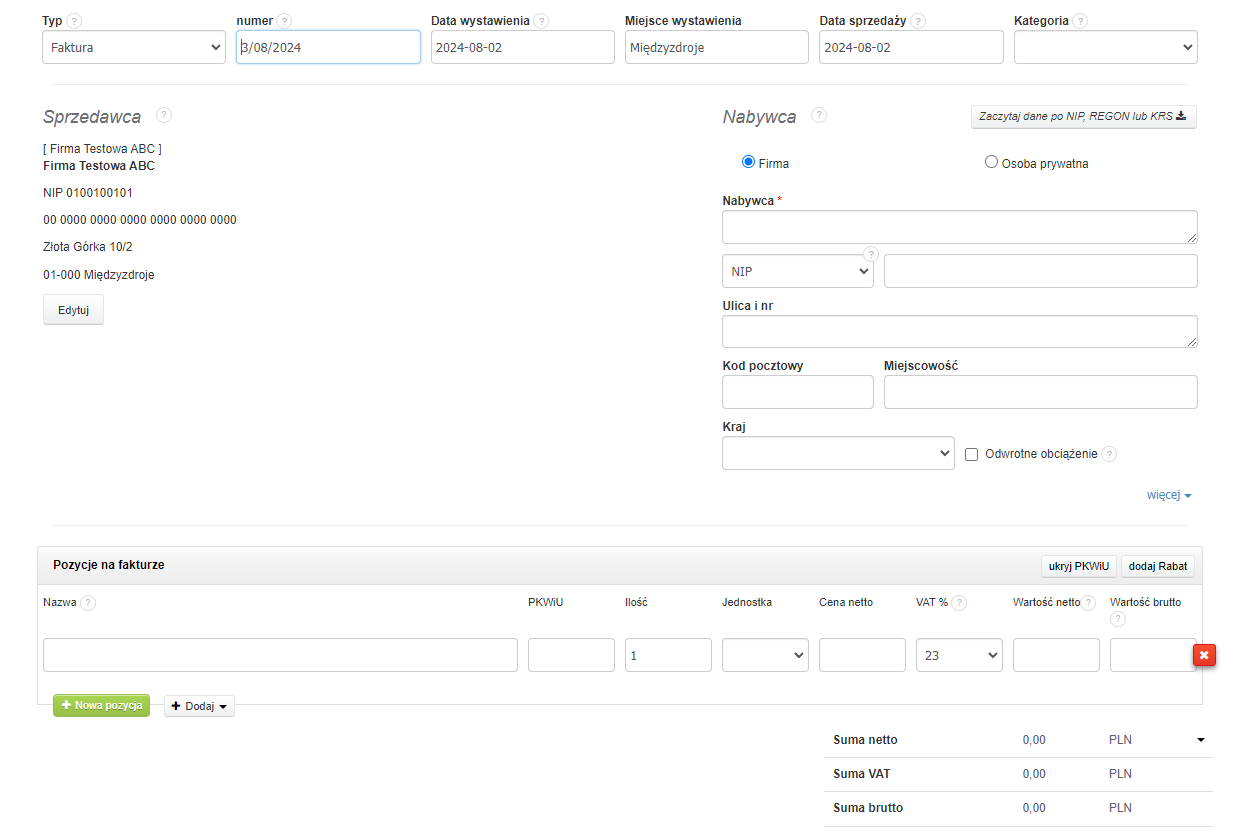The height and width of the screenshot is (837, 1237).
Task: Click the help icon beside numer label
Action: [x=285, y=21]
